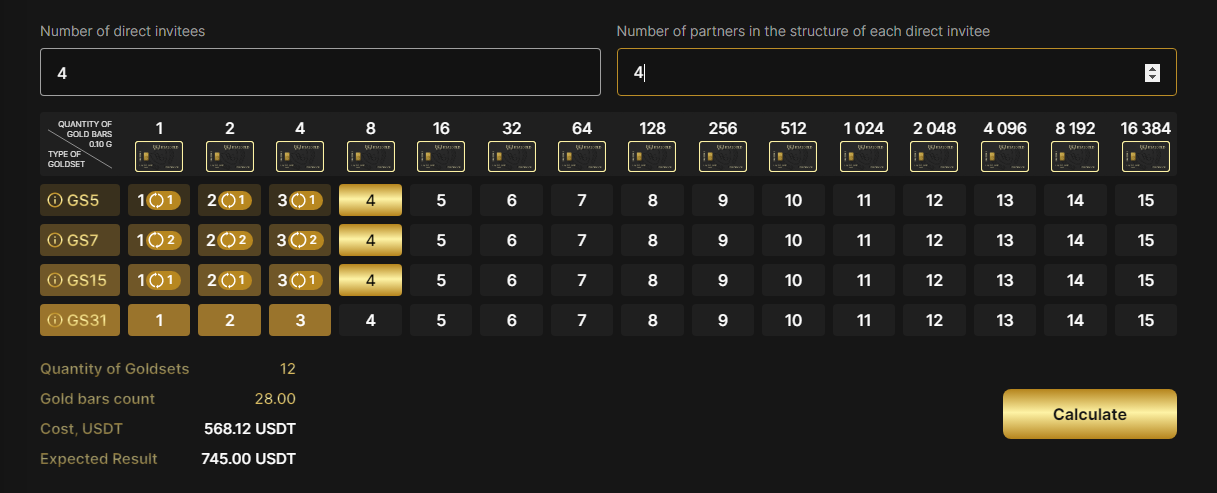Viewport: 1217px width, 493px height.
Task: Select level 15 in the GS7 row
Action: (1145, 240)
